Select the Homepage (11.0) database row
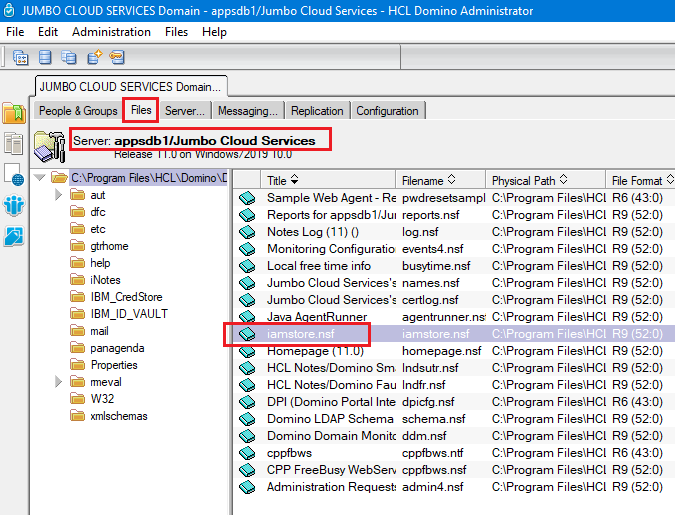The width and height of the screenshot is (675, 515). [454, 351]
